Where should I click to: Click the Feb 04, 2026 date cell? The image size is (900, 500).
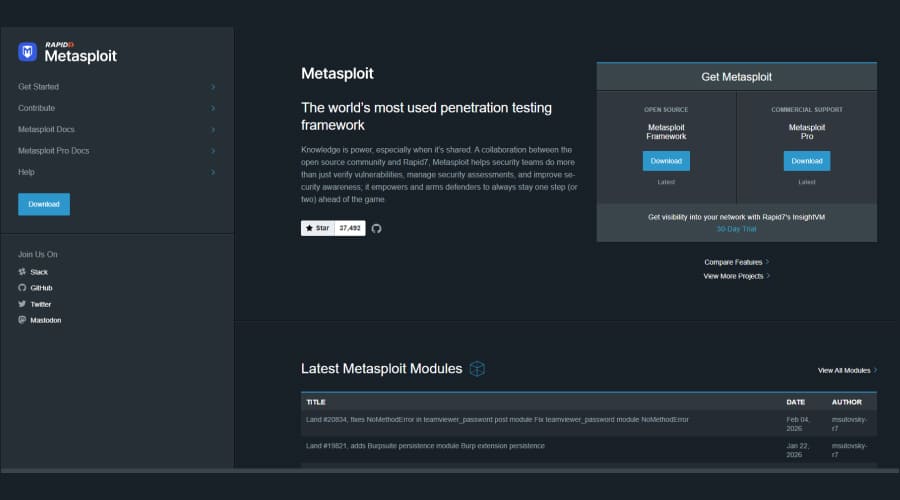(x=798, y=424)
